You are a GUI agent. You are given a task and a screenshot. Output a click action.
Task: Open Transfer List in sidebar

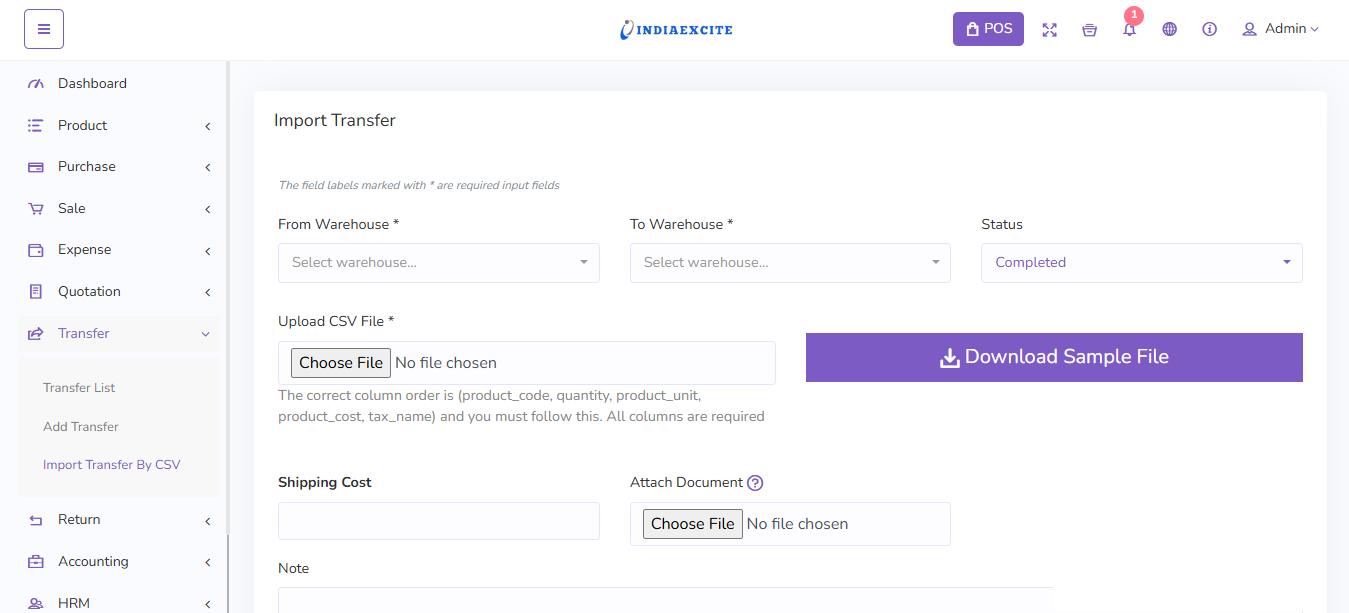[79, 388]
